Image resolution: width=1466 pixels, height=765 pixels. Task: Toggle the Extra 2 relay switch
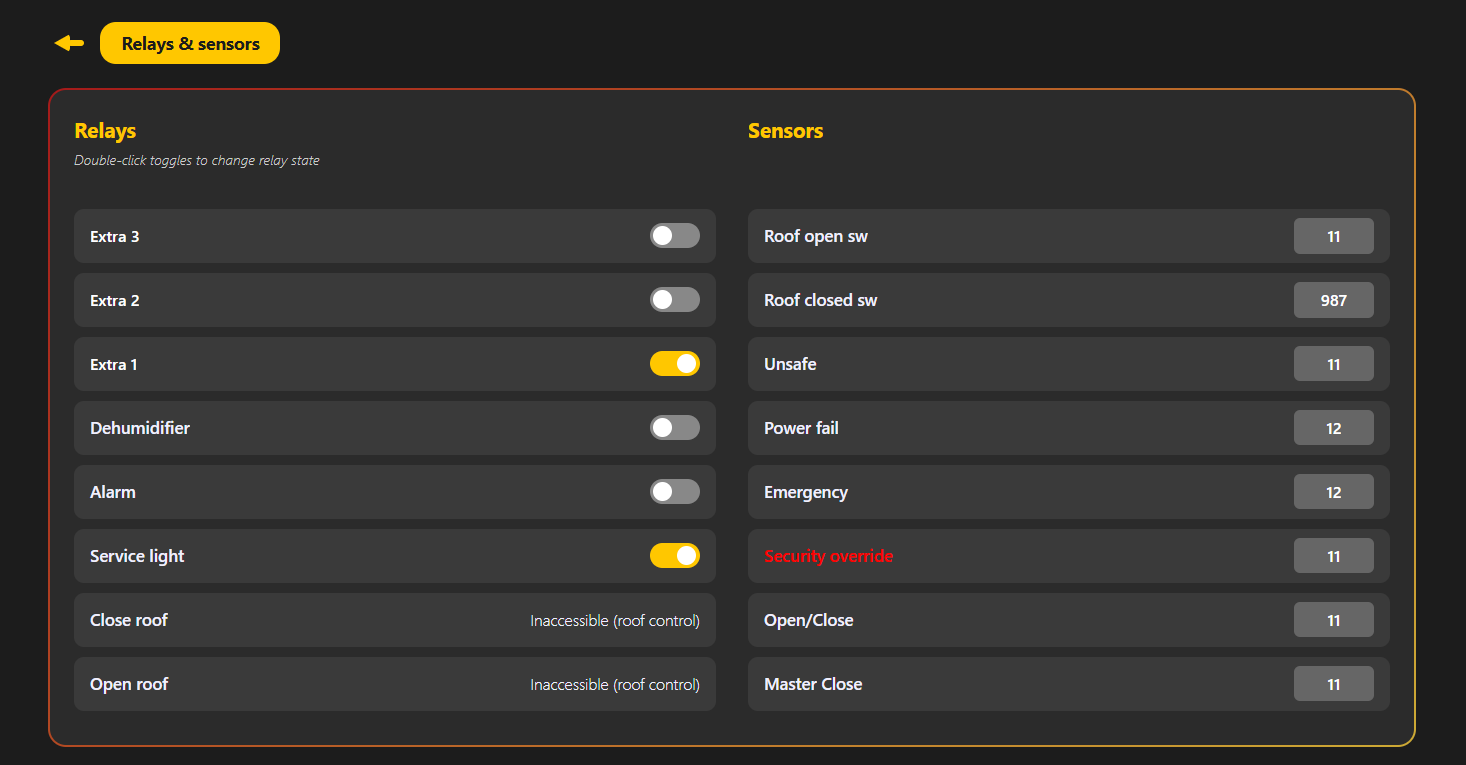tap(675, 300)
